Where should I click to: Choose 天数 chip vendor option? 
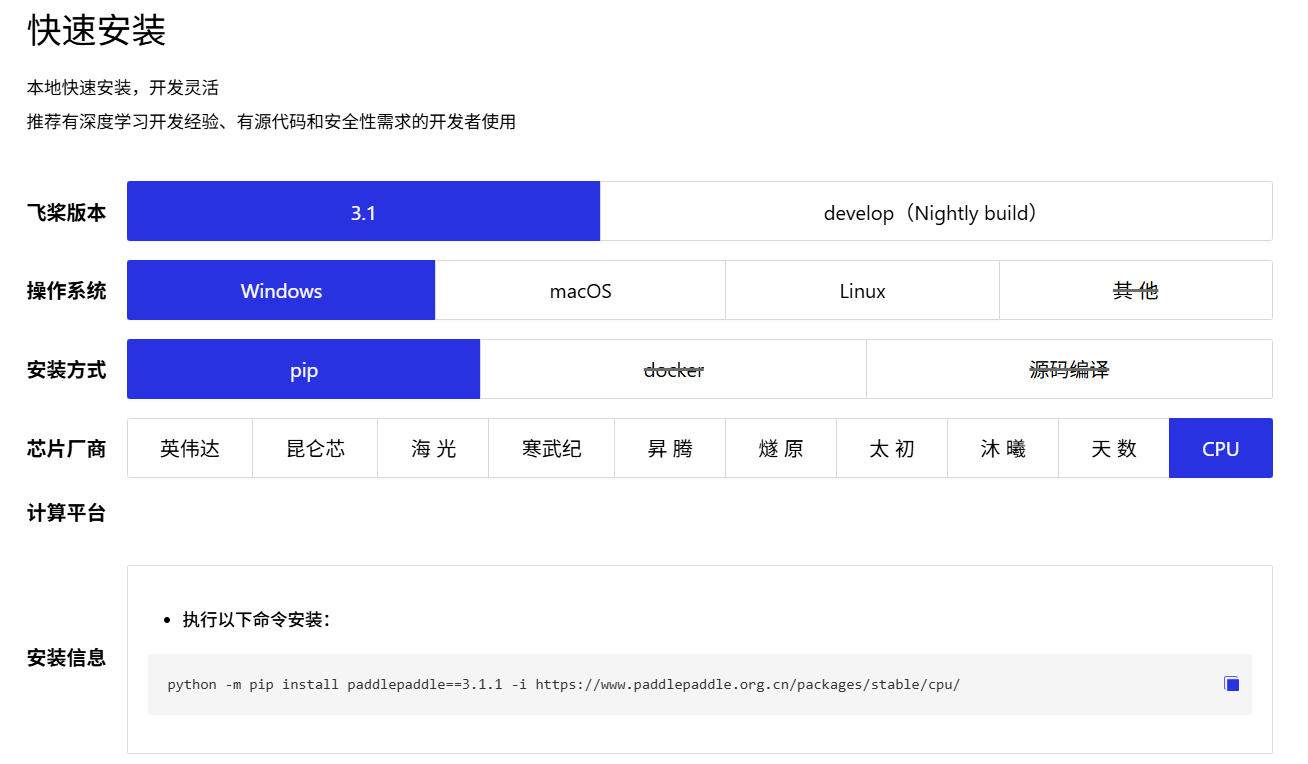[x=1114, y=448]
